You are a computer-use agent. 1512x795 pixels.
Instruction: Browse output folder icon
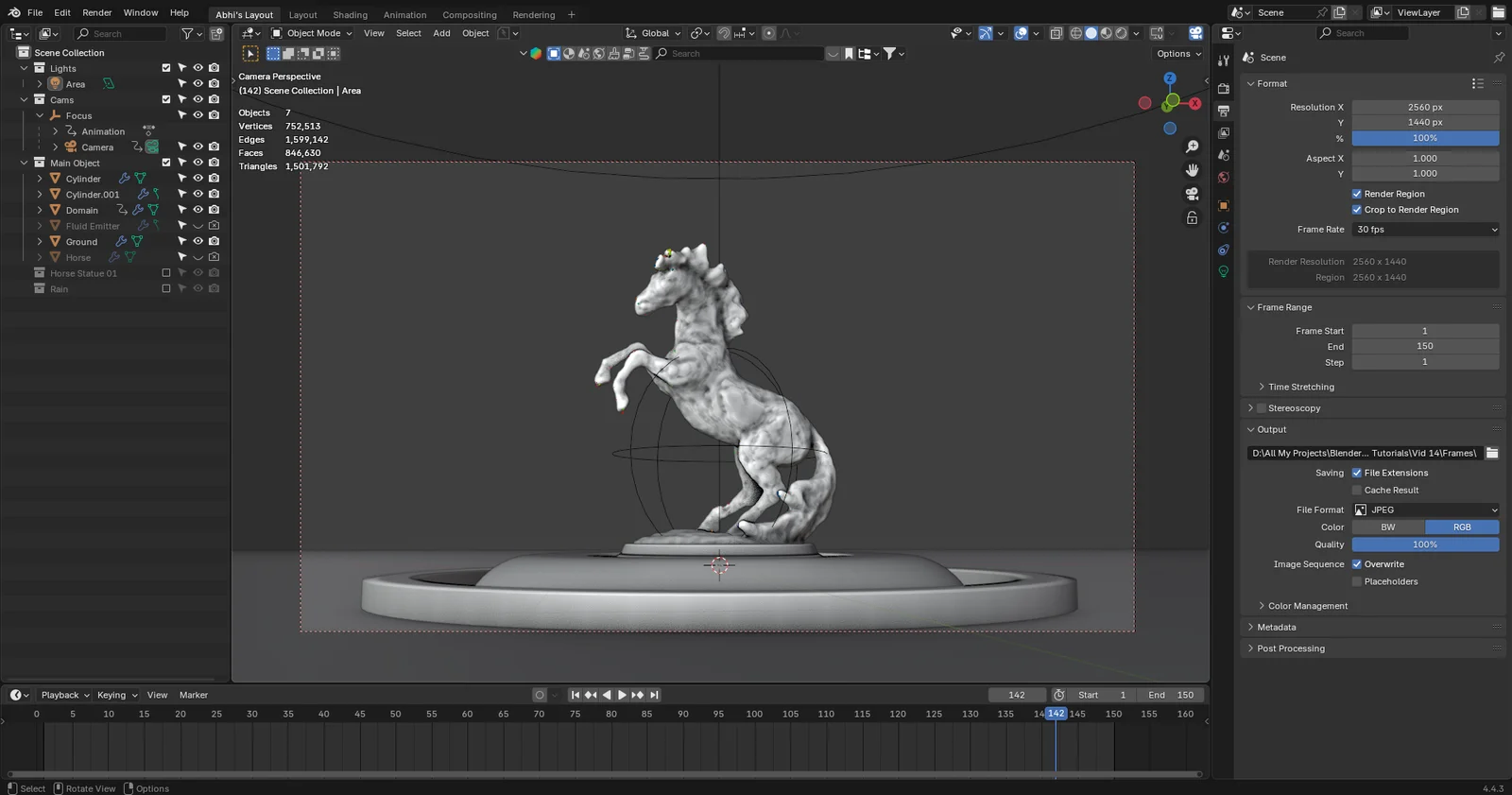[x=1492, y=453]
